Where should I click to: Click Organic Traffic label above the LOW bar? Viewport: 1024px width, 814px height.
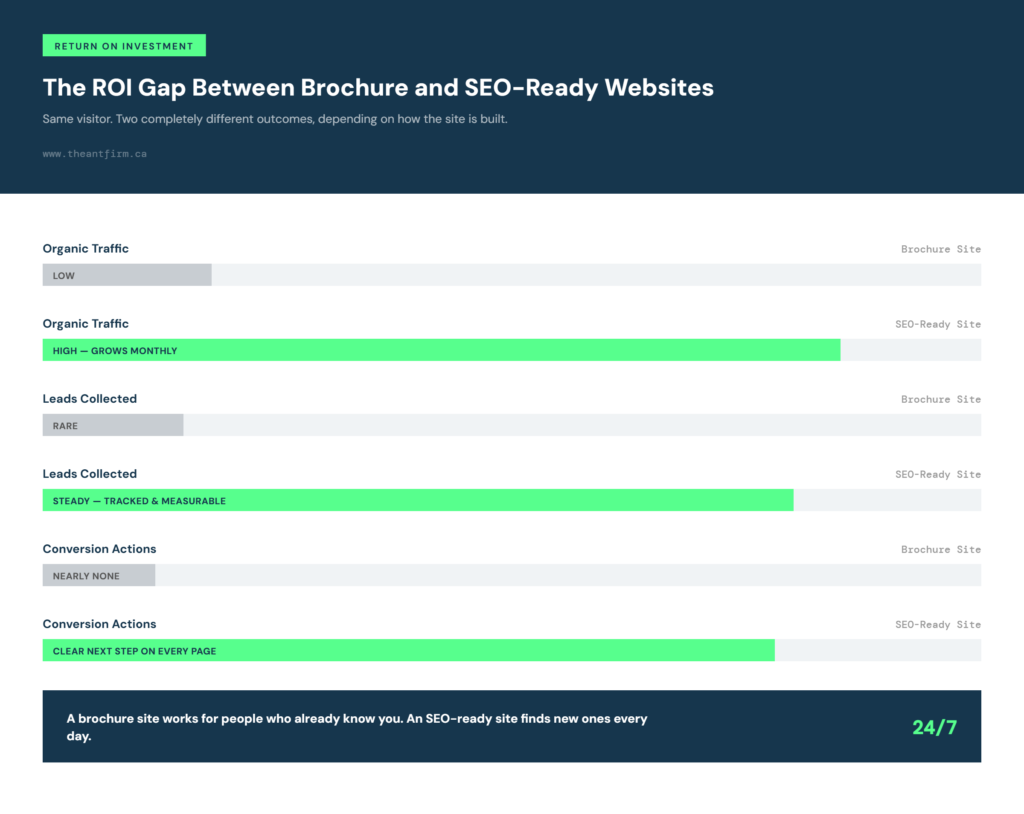tap(86, 249)
